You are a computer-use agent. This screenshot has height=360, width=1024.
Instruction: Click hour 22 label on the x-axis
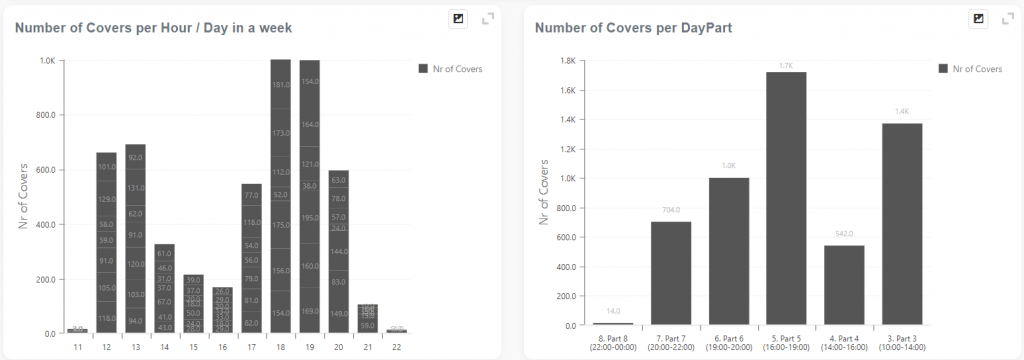pyautogui.click(x=396, y=347)
